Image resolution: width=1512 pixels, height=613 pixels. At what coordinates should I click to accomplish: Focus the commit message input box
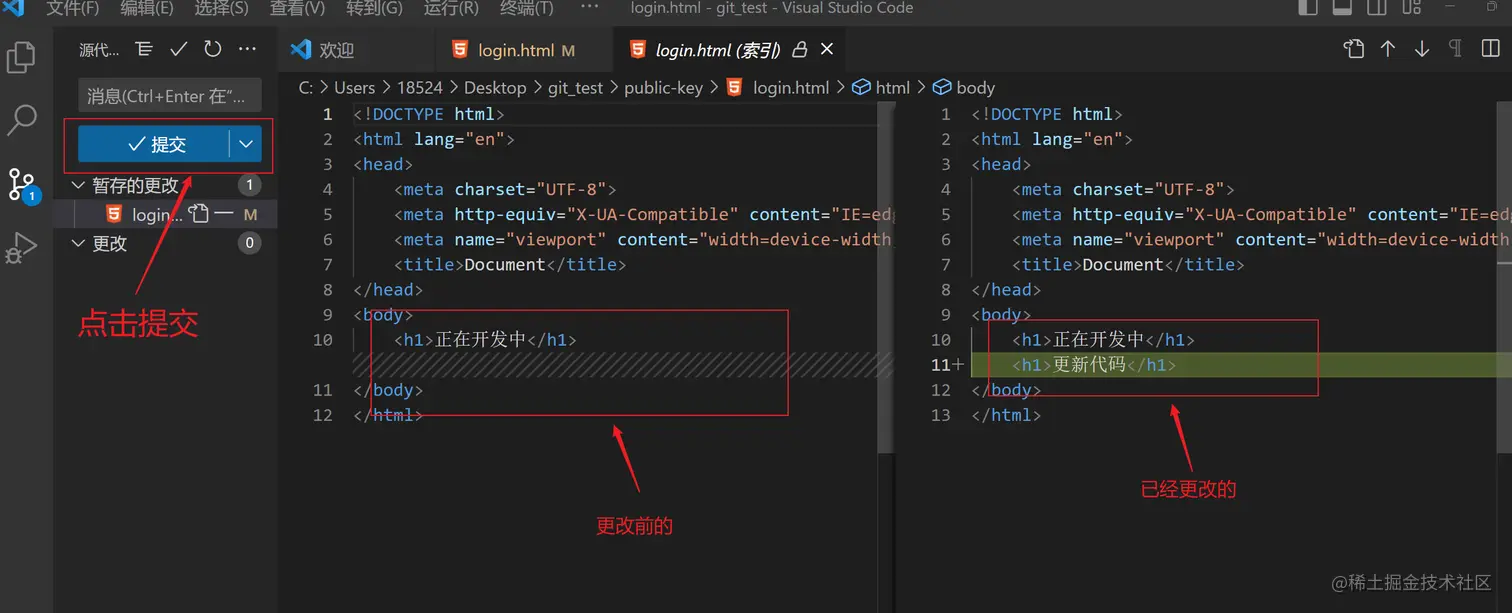(170, 96)
